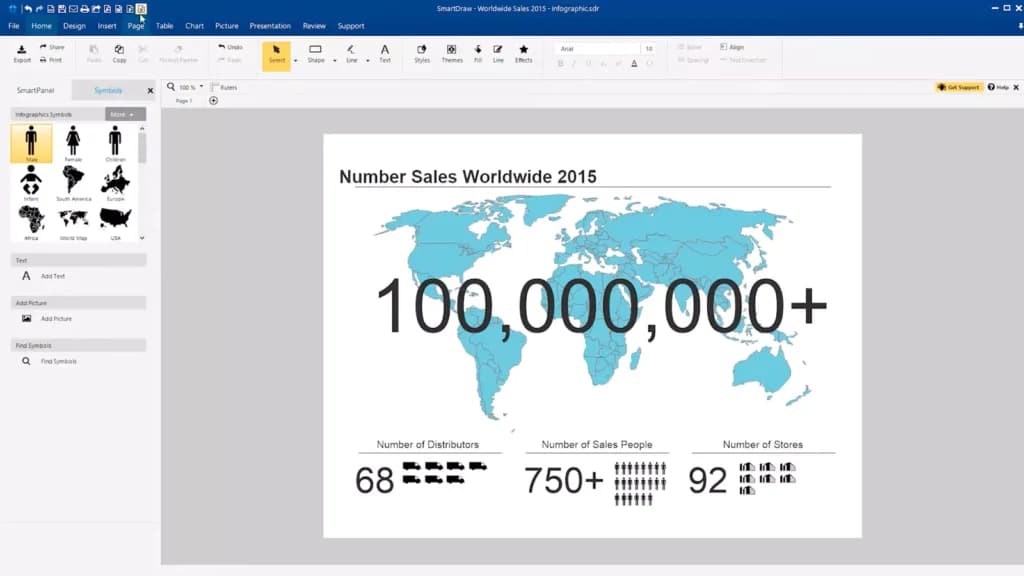Expand the Shape tool dropdown arrow
Viewport: 1024px width, 576px height.
click(334, 61)
